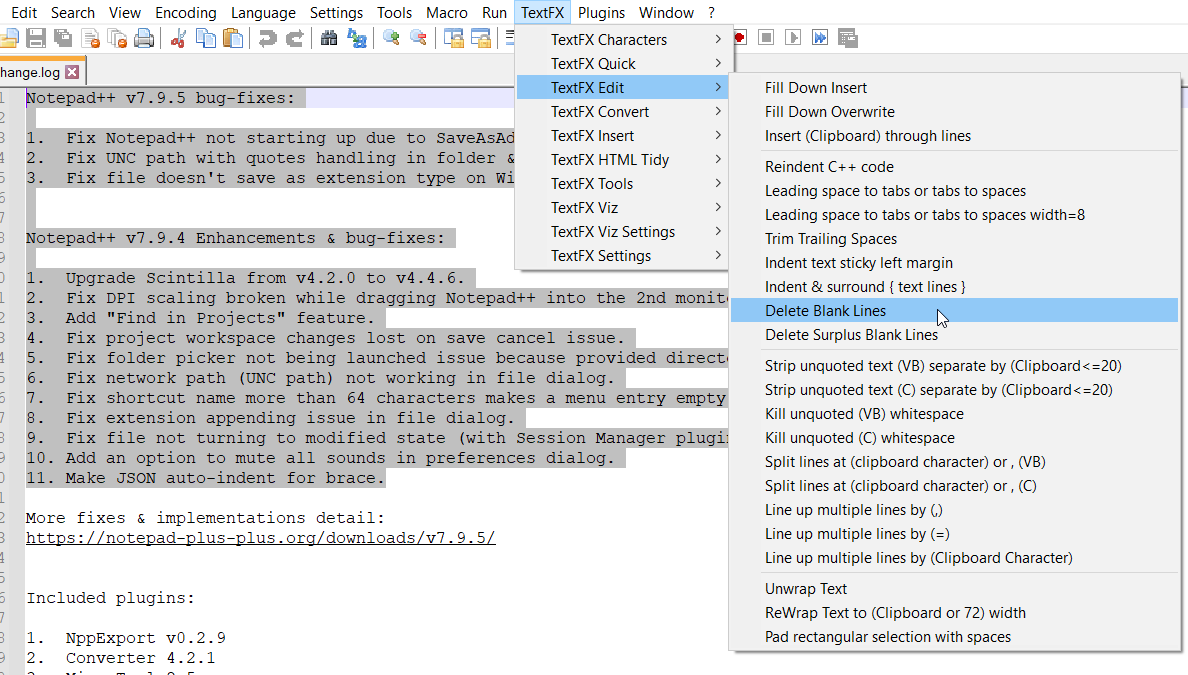This screenshot has width=1188, height=675.
Task: Choose Line up multiple lines by (=)
Action: (x=955, y=534)
